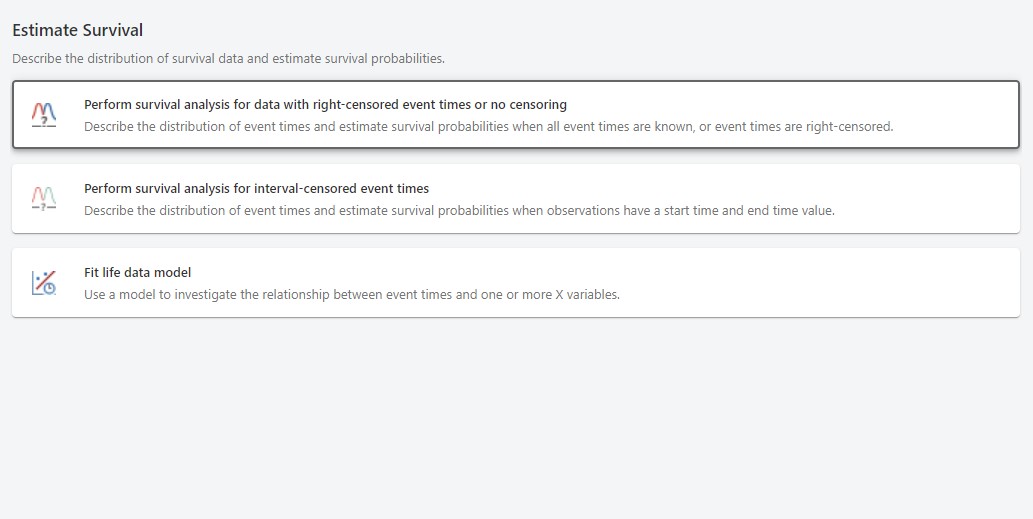Click the 'Estimate Survival' page heading
Viewport: 1033px width, 519px height.
[77, 30]
